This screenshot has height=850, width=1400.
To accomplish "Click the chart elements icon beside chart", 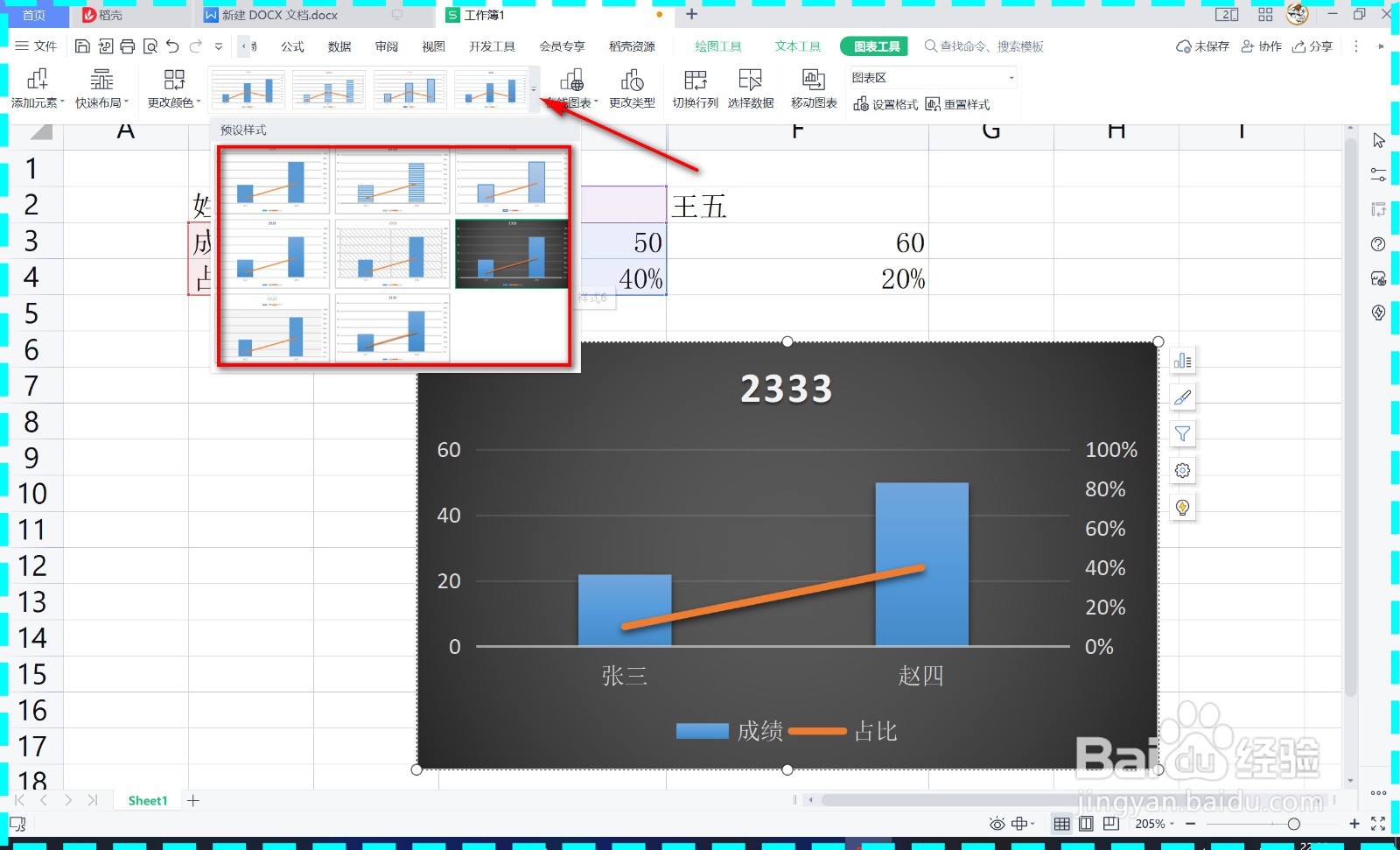I will [1182, 361].
